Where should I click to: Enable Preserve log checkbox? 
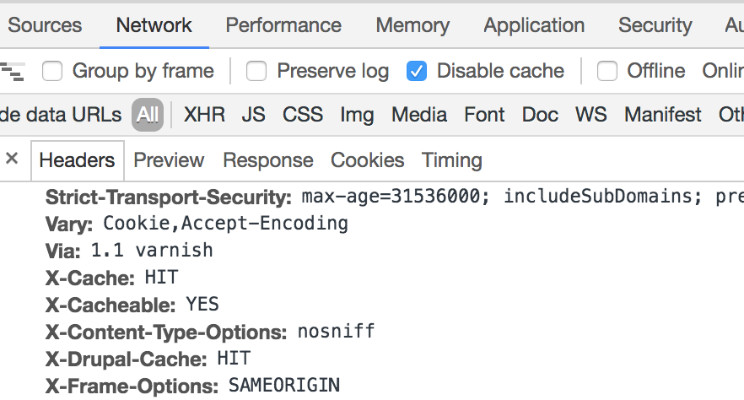(x=257, y=71)
